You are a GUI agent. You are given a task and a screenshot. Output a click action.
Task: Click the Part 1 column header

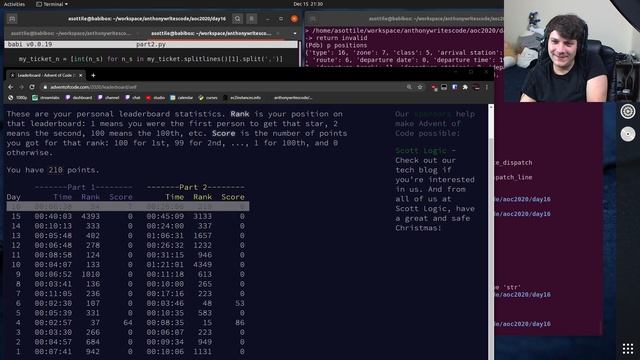pyautogui.click(x=84, y=187)
